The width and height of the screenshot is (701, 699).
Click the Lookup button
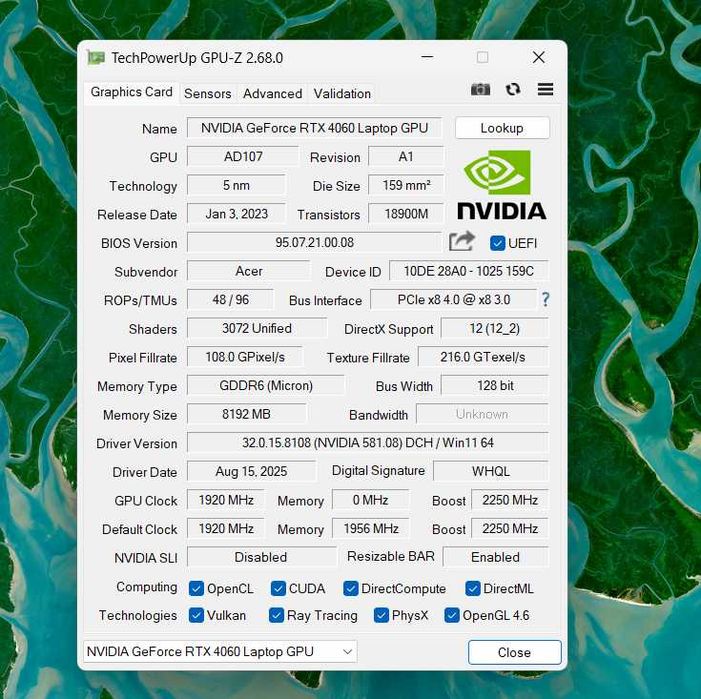point(502,128)
